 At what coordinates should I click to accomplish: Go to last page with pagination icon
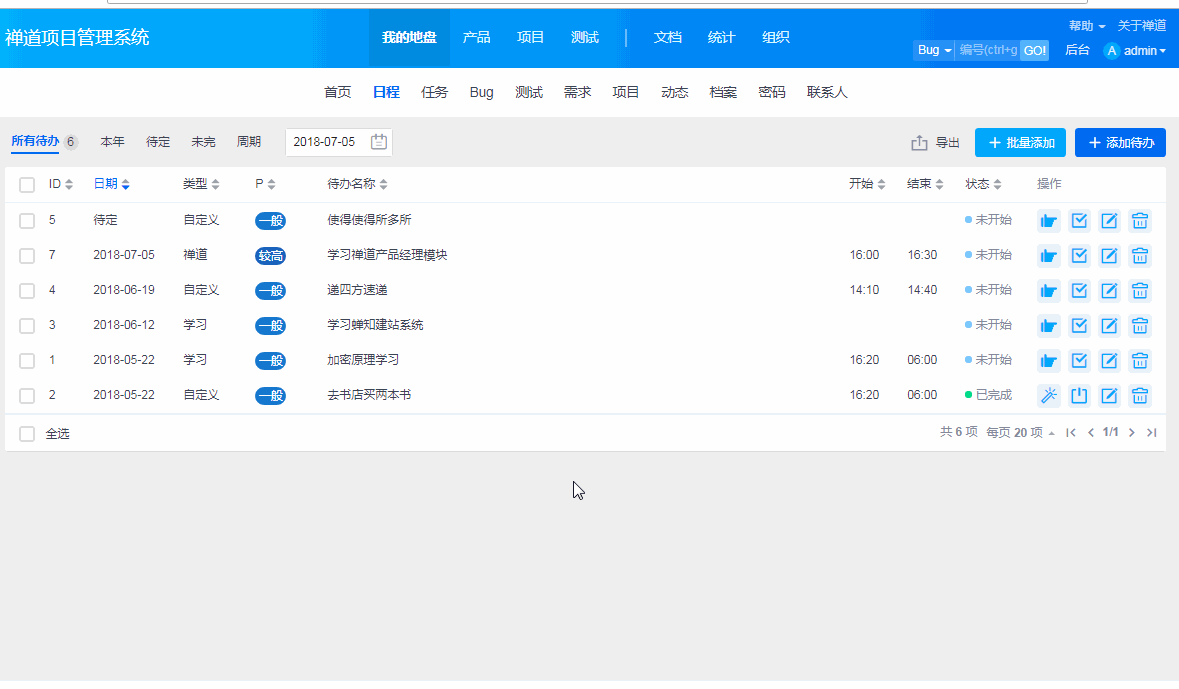(1151, 433)
